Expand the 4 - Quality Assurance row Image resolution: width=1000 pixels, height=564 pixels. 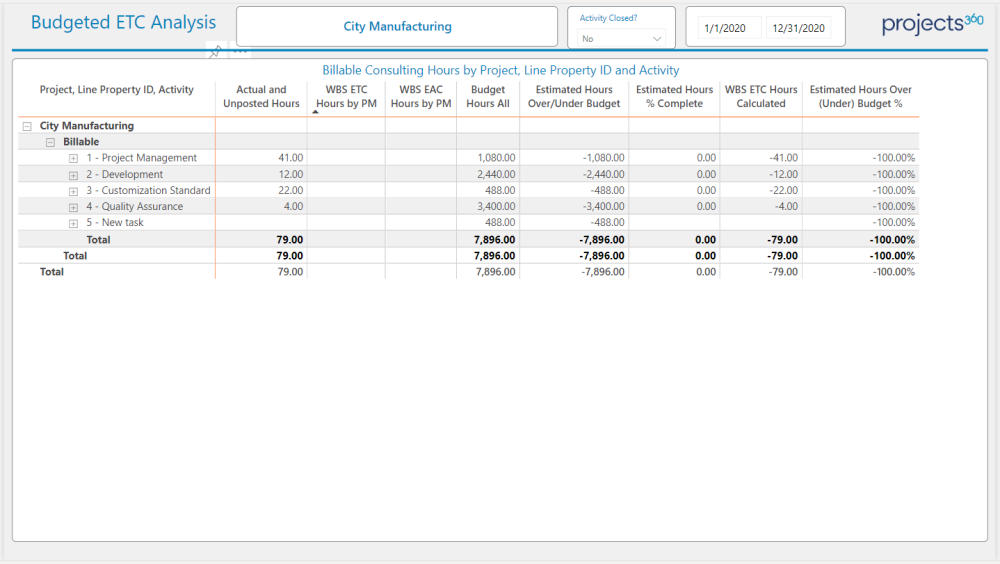pyautogui.click(x=73, y=207)
